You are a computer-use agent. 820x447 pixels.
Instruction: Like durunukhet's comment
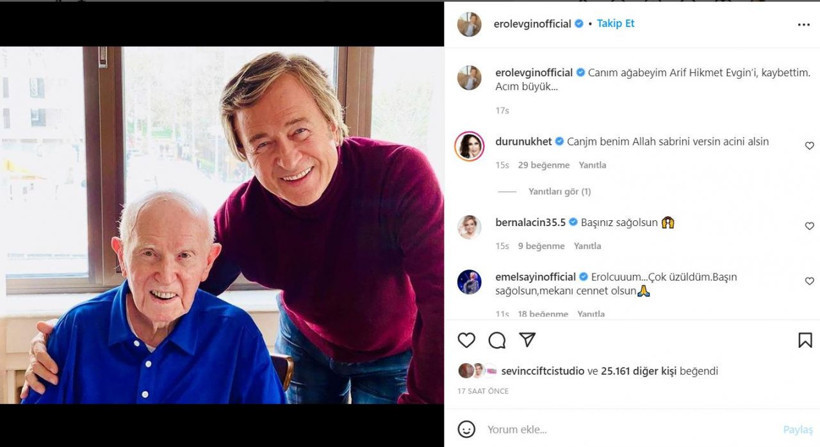[809, 146]
